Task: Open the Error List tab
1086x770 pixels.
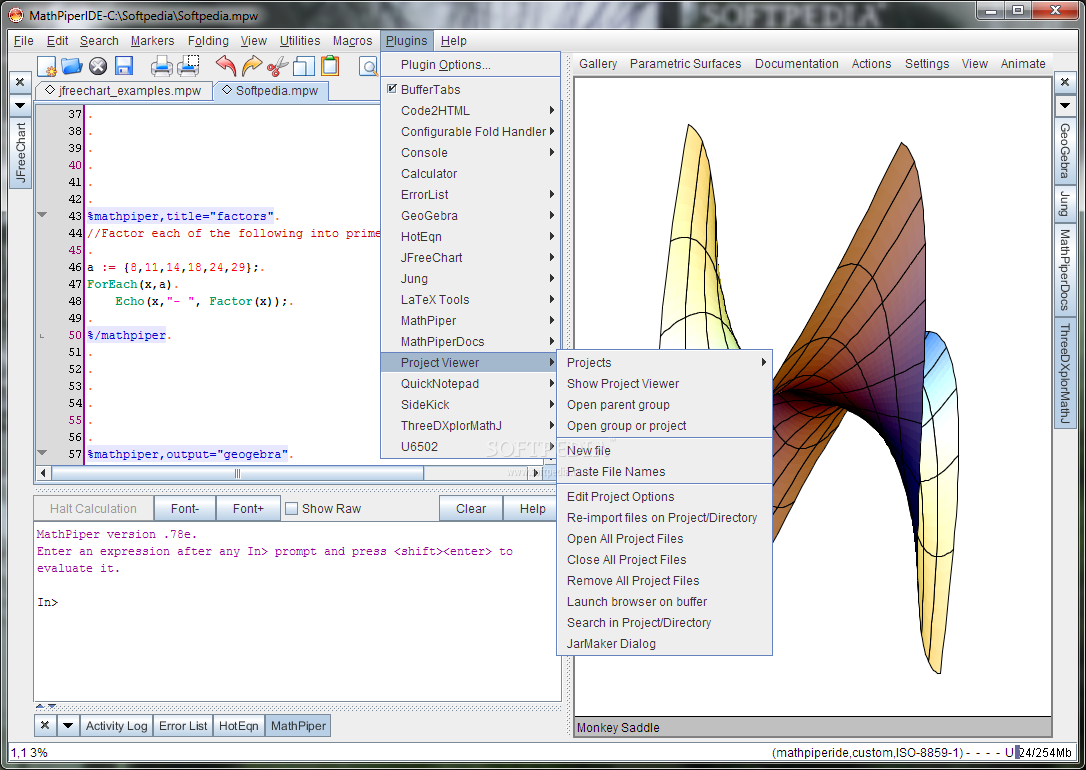Action: (183, 726)
